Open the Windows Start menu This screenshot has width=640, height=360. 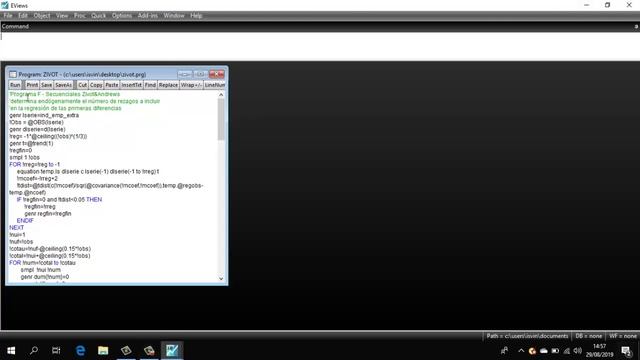point(11,351)
